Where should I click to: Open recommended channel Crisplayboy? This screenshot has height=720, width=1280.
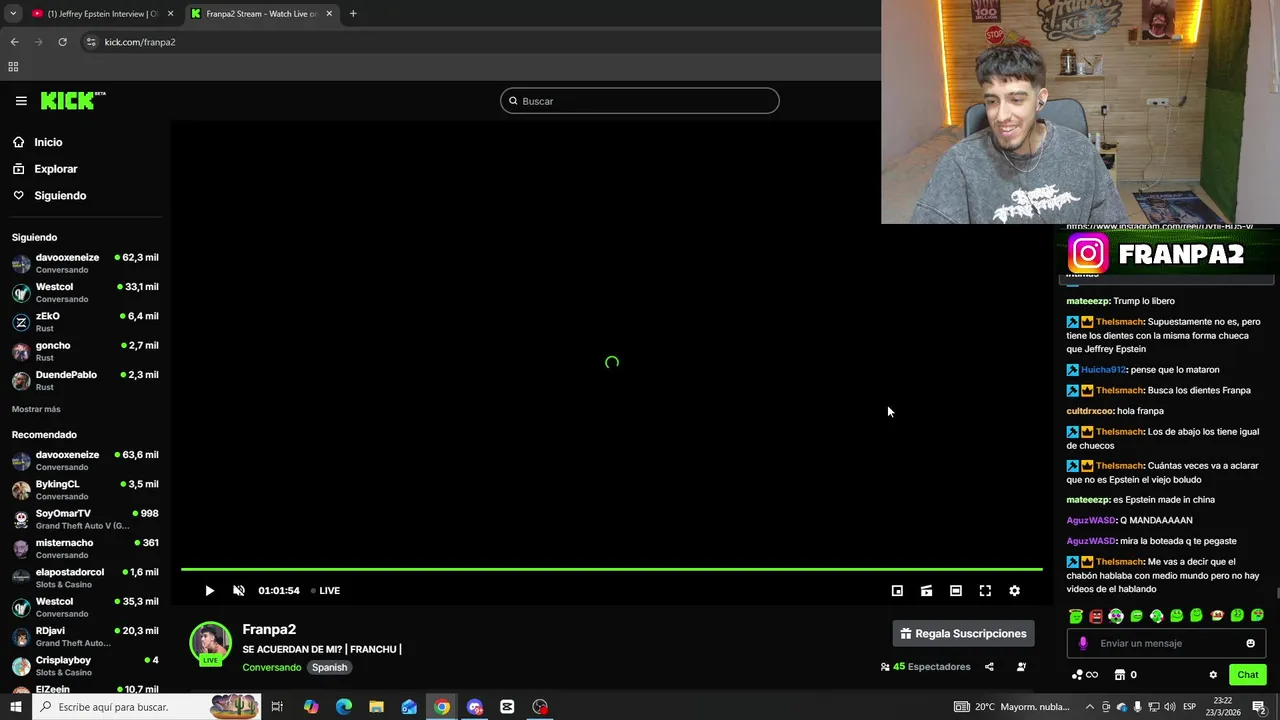pyautogui.click(x=85, y=666)
